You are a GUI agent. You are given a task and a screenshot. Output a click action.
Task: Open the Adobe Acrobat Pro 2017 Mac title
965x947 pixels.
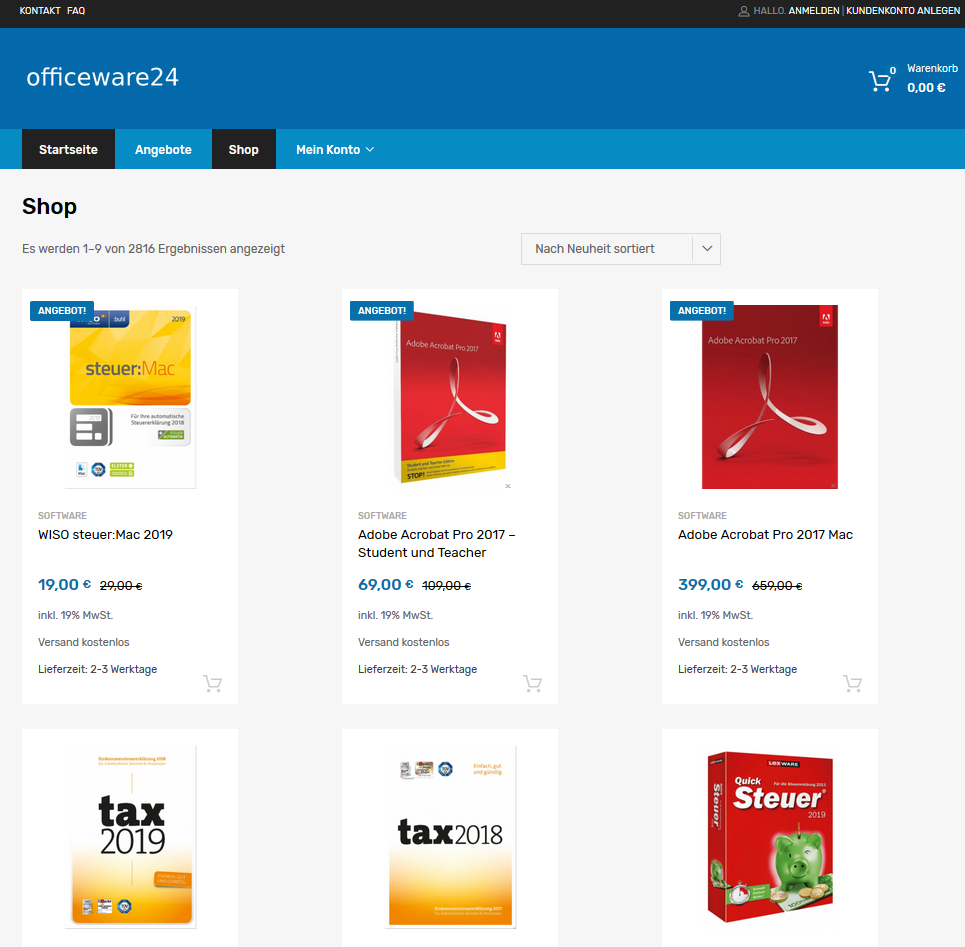[x=765, y=535]
